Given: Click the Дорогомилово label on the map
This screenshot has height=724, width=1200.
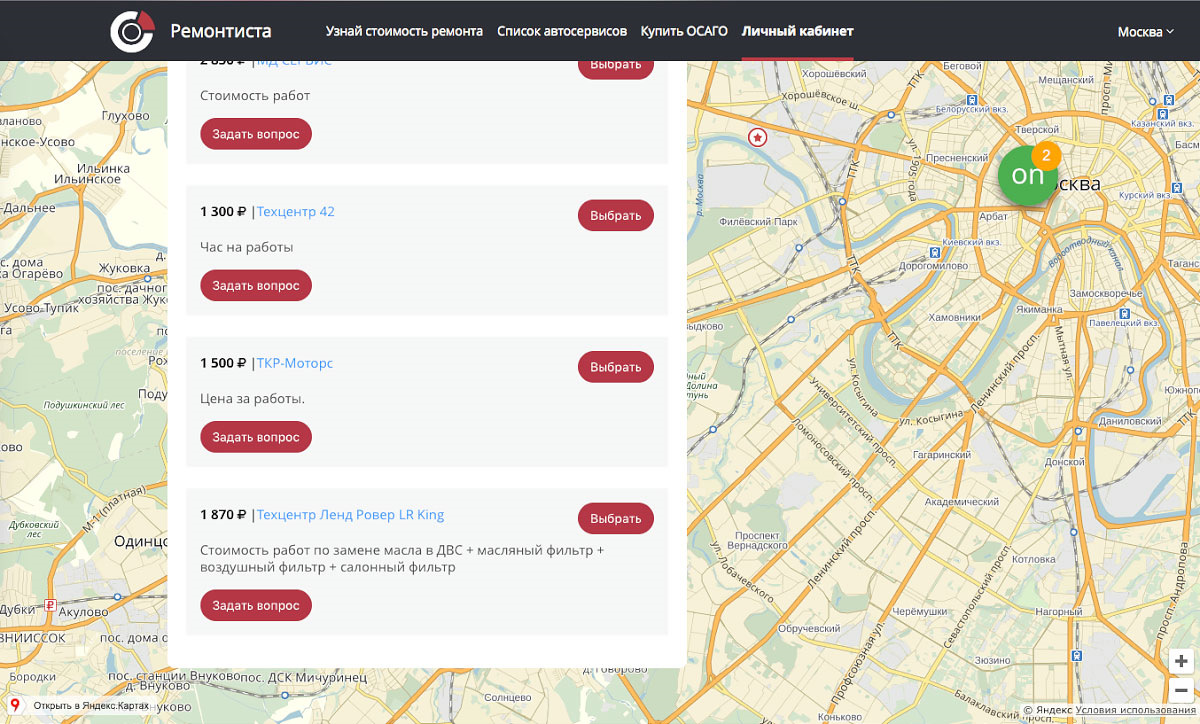Looking at the screenshot, I should point(933,266).
